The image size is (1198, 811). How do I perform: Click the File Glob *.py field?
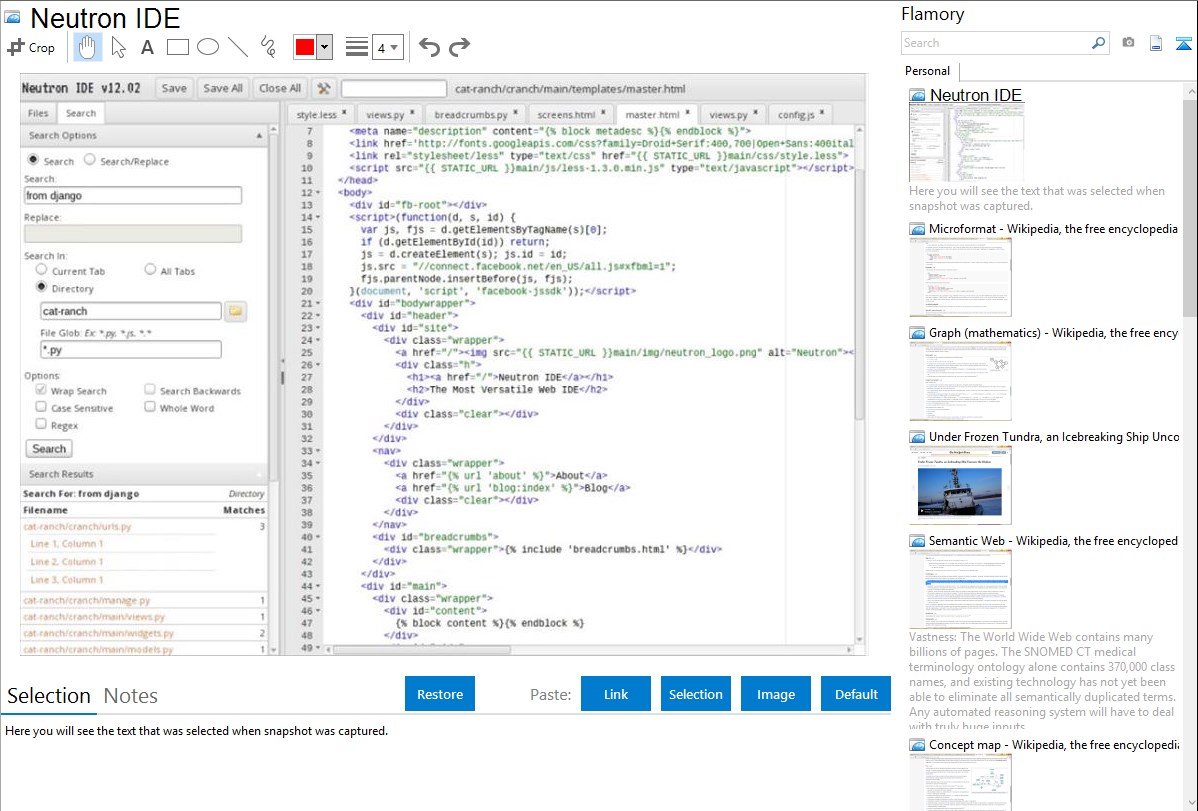click(x=131, y=349)
